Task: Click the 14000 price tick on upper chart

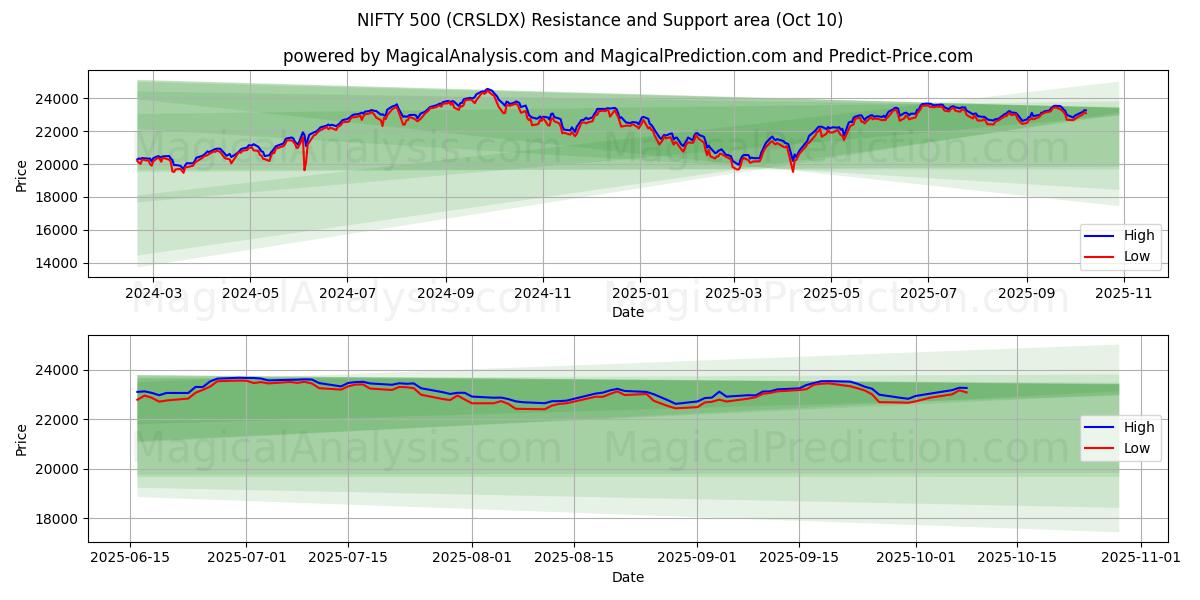Action: 58,263
